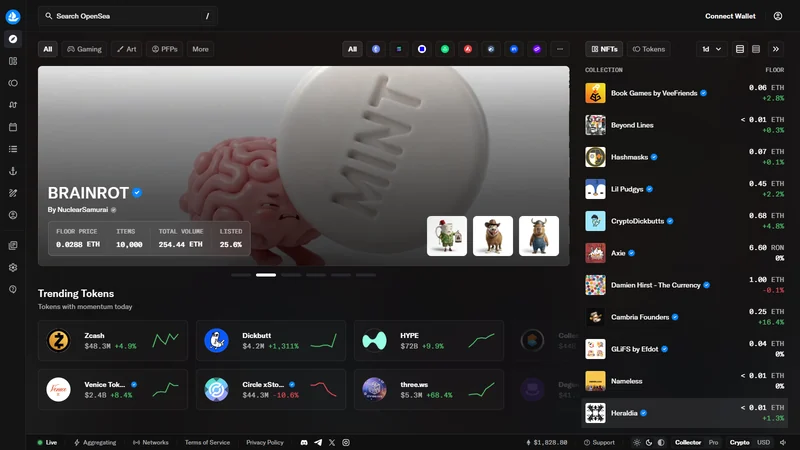Open Dickbutt trending token card
The image size is (800, 450).
[x=271, y=340]
